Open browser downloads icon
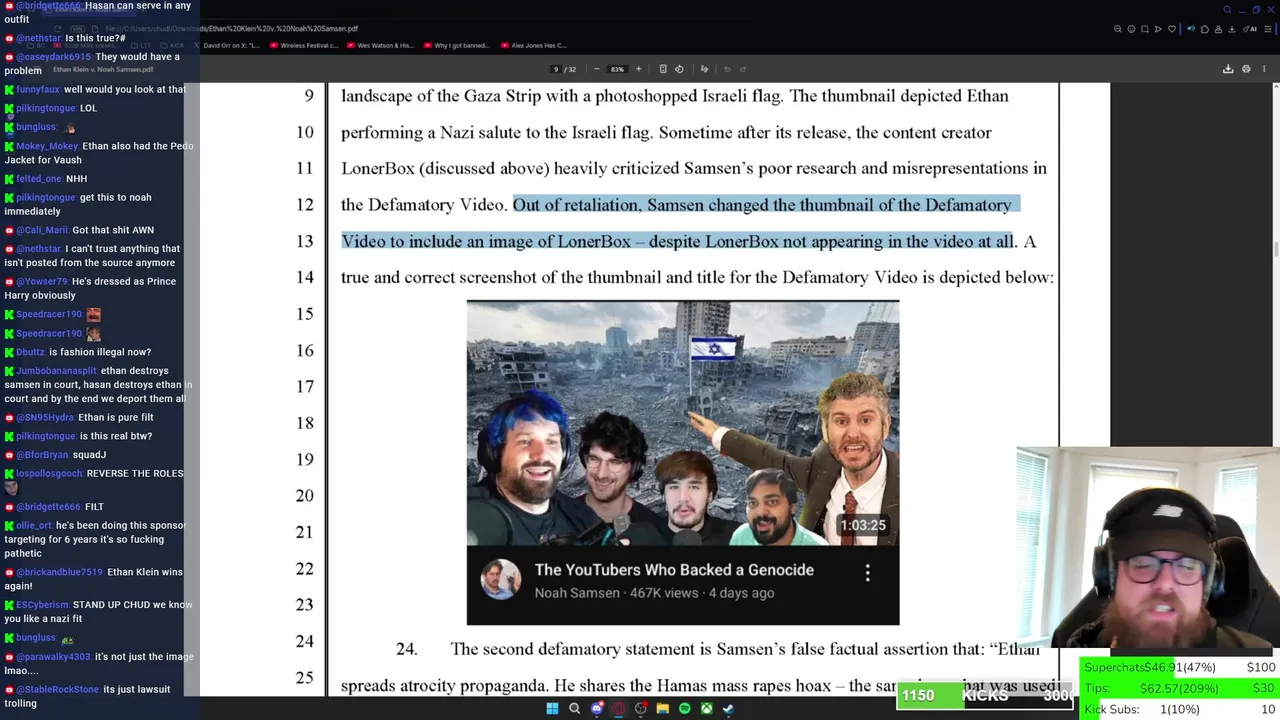 (1232, 29)
